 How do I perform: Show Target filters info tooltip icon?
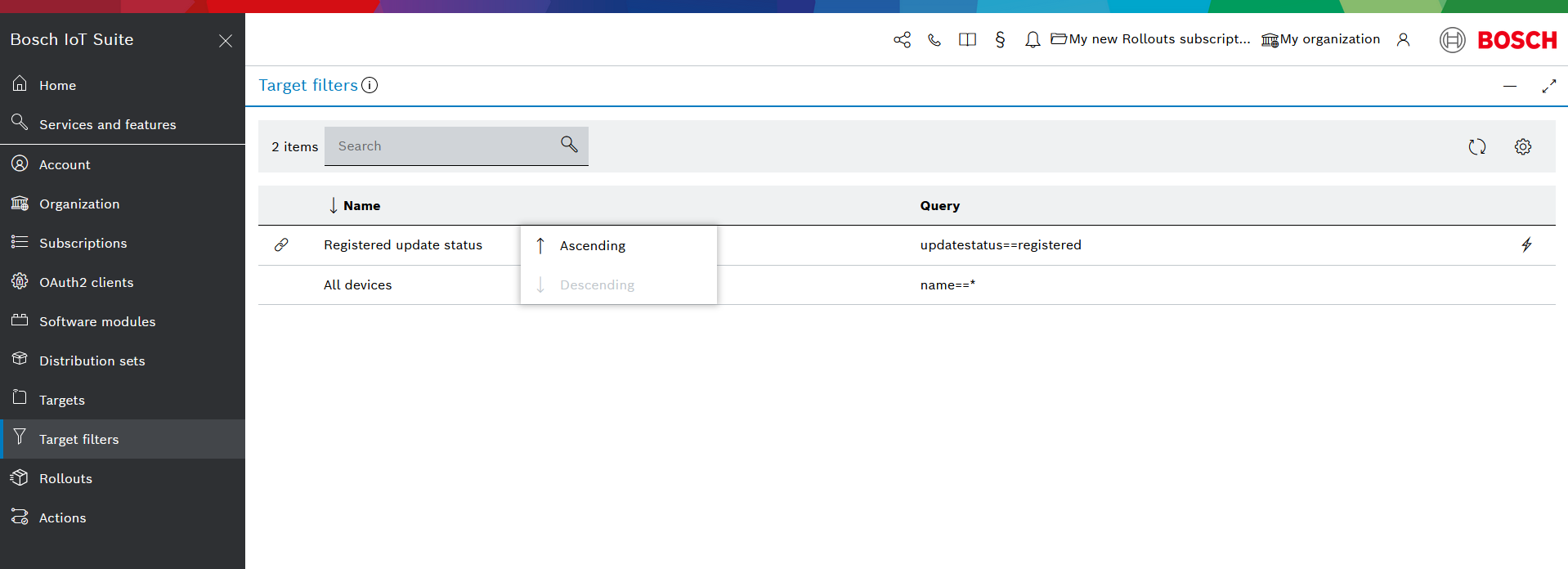click(x=370, y=85)
